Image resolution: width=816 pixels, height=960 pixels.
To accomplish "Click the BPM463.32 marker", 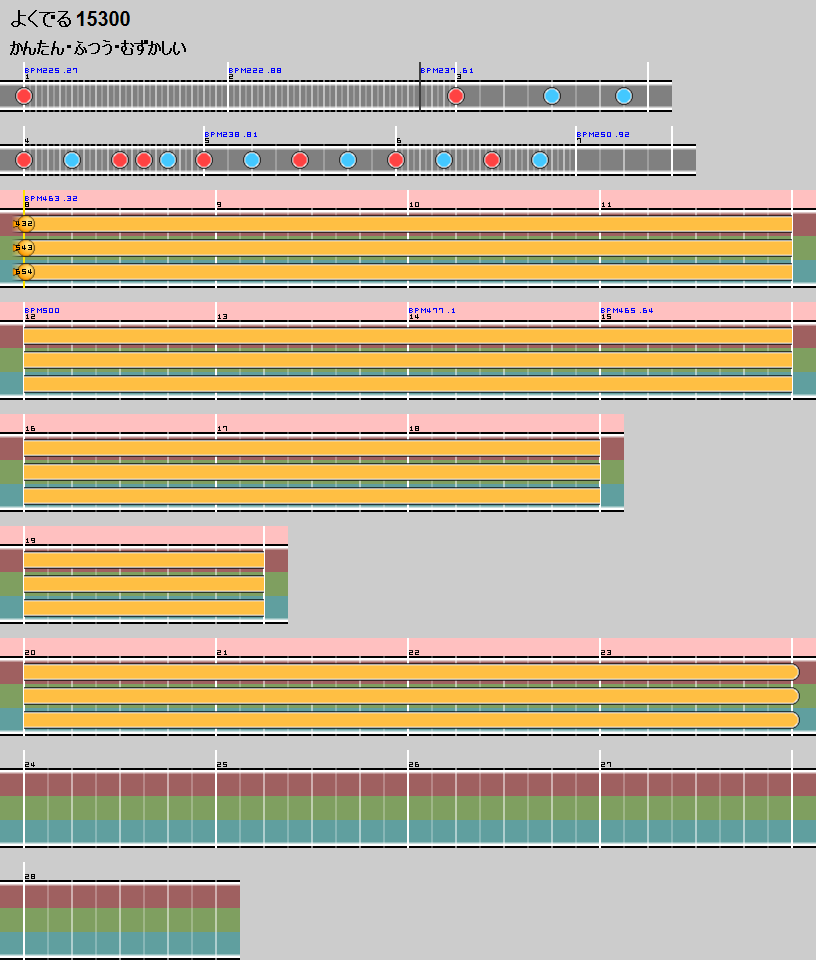I will [51, 198].
